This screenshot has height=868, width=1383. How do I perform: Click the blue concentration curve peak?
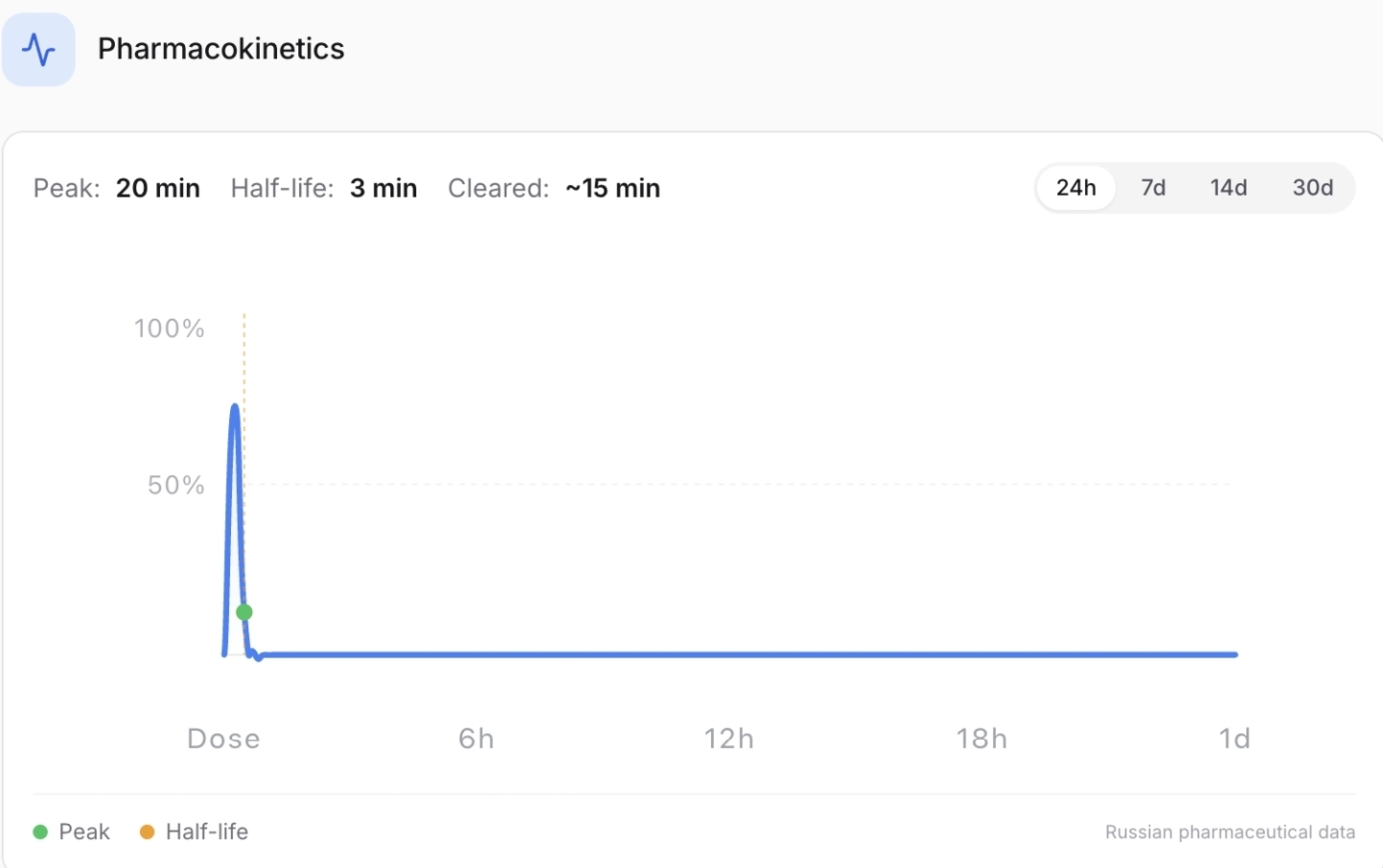[233, 408]
